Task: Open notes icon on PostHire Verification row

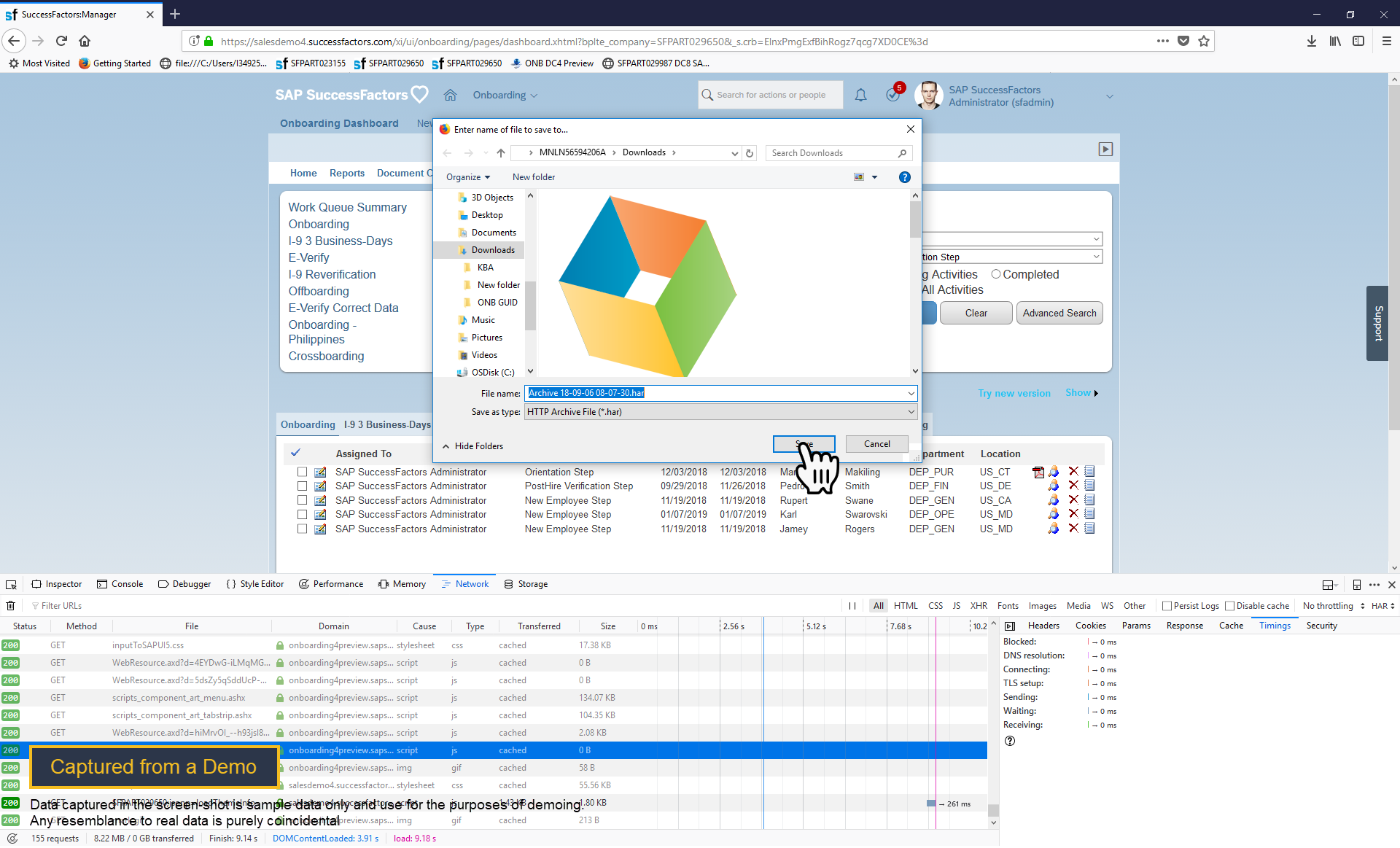Action: (1089, 486)
